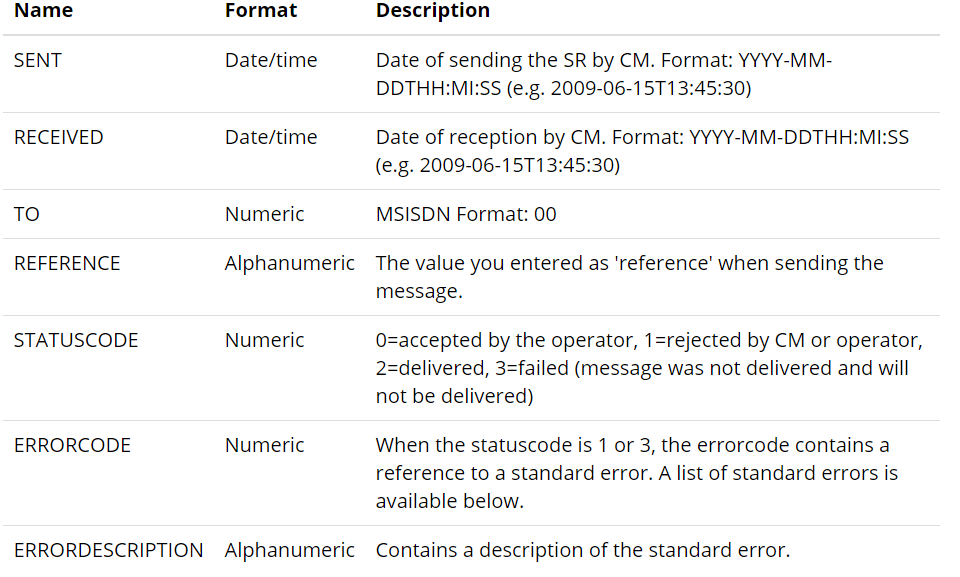Select the SENT parameter name
Screen dimensions: 960x577
[x=38, y=60]
